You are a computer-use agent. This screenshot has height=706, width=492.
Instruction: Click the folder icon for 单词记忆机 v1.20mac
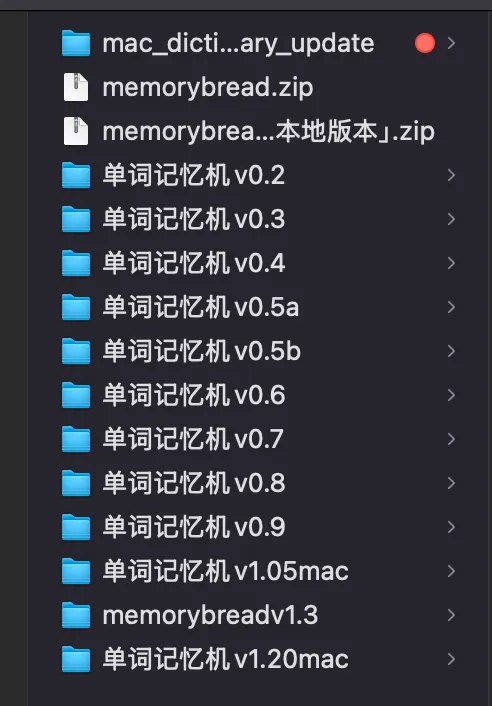[x=76, y=660]
